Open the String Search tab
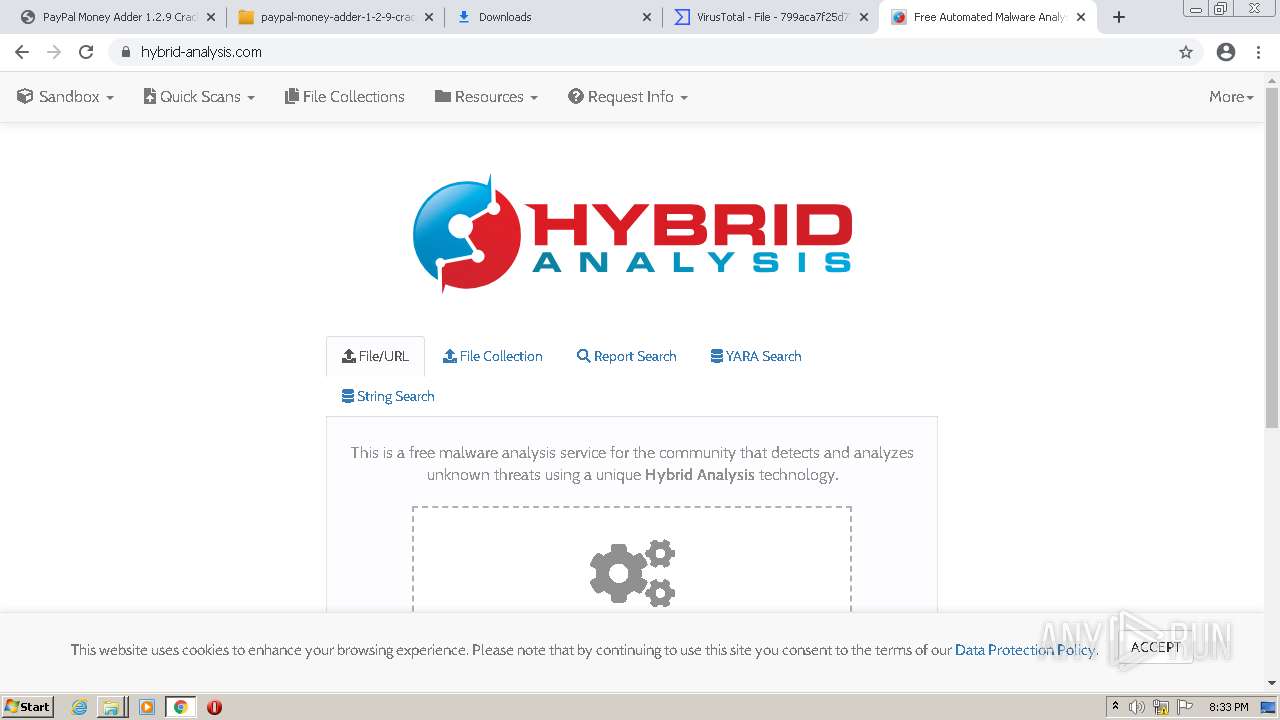 388,396
